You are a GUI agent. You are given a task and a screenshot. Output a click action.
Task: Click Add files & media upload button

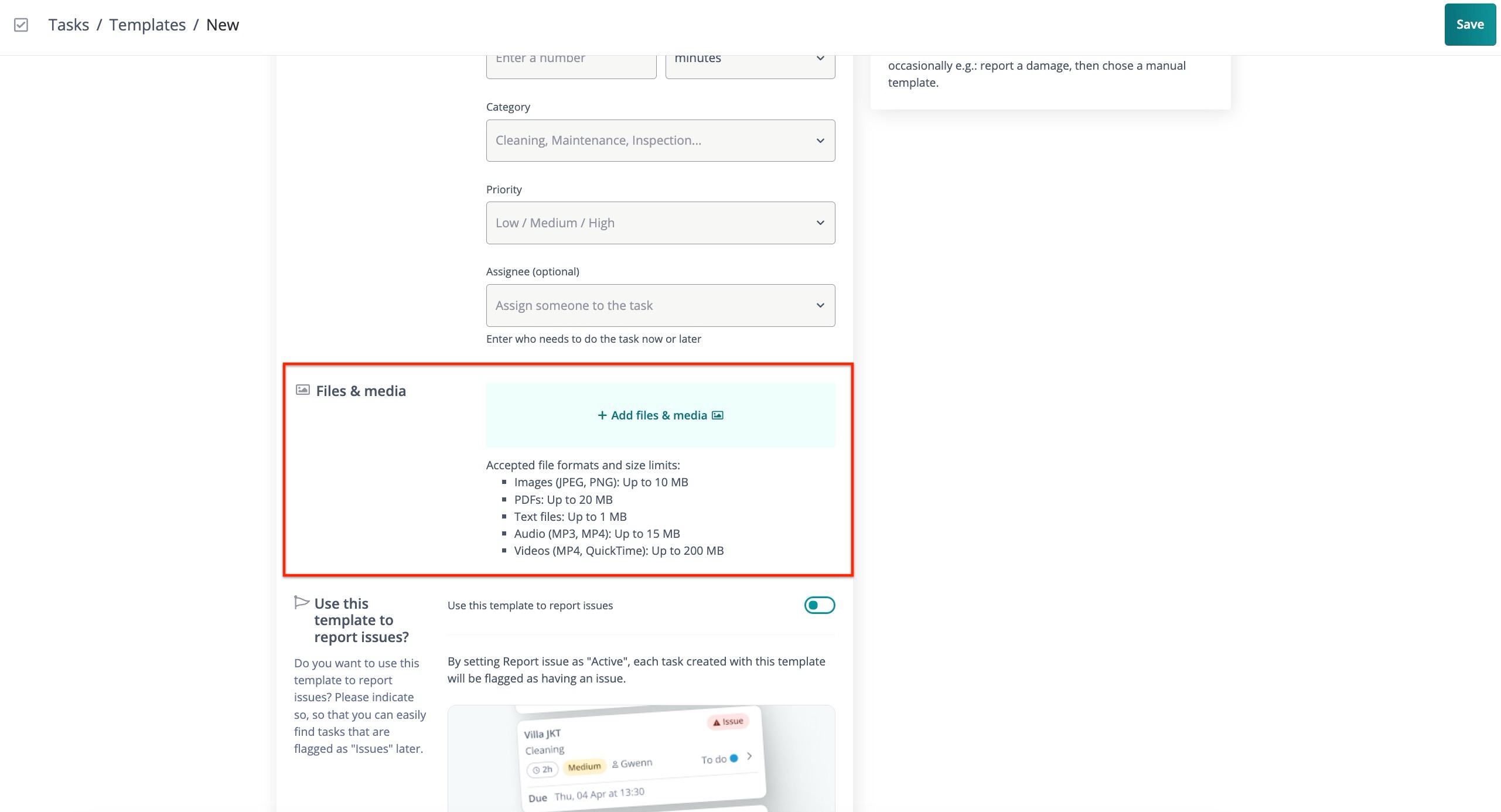coord(660,415)
